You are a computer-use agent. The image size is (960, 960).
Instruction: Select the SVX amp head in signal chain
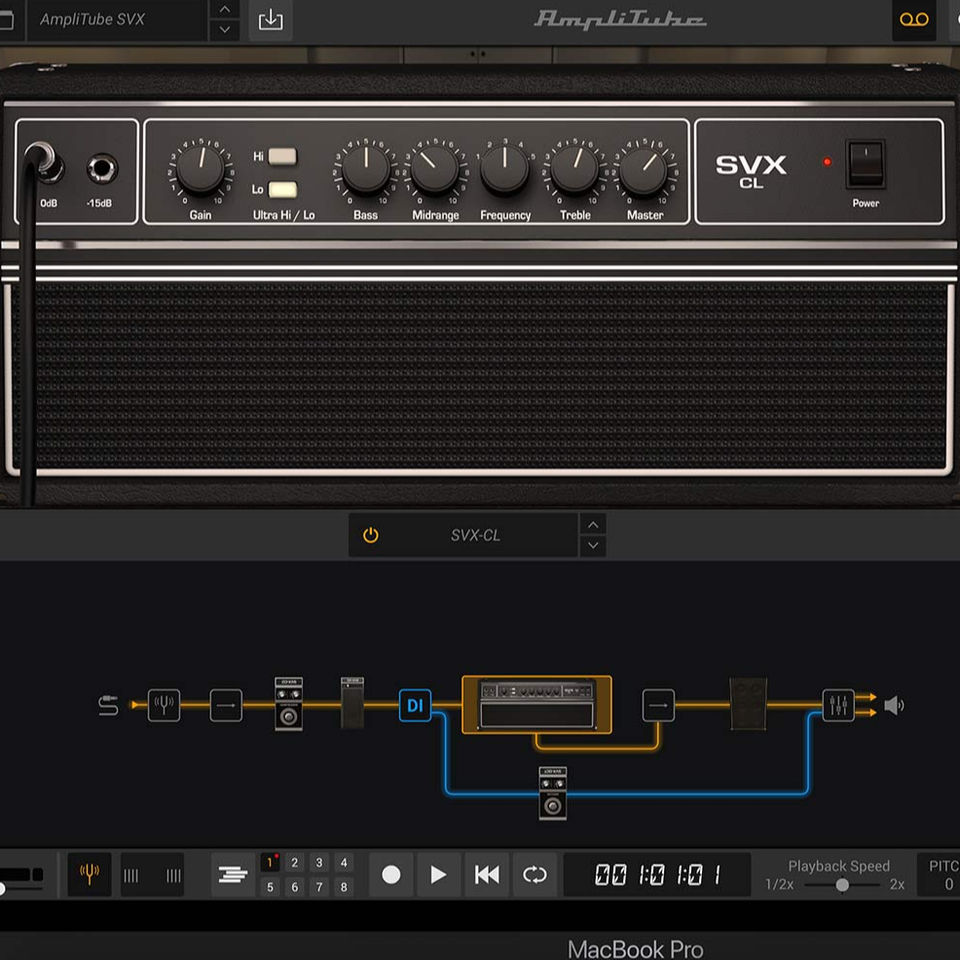[536, 704]
